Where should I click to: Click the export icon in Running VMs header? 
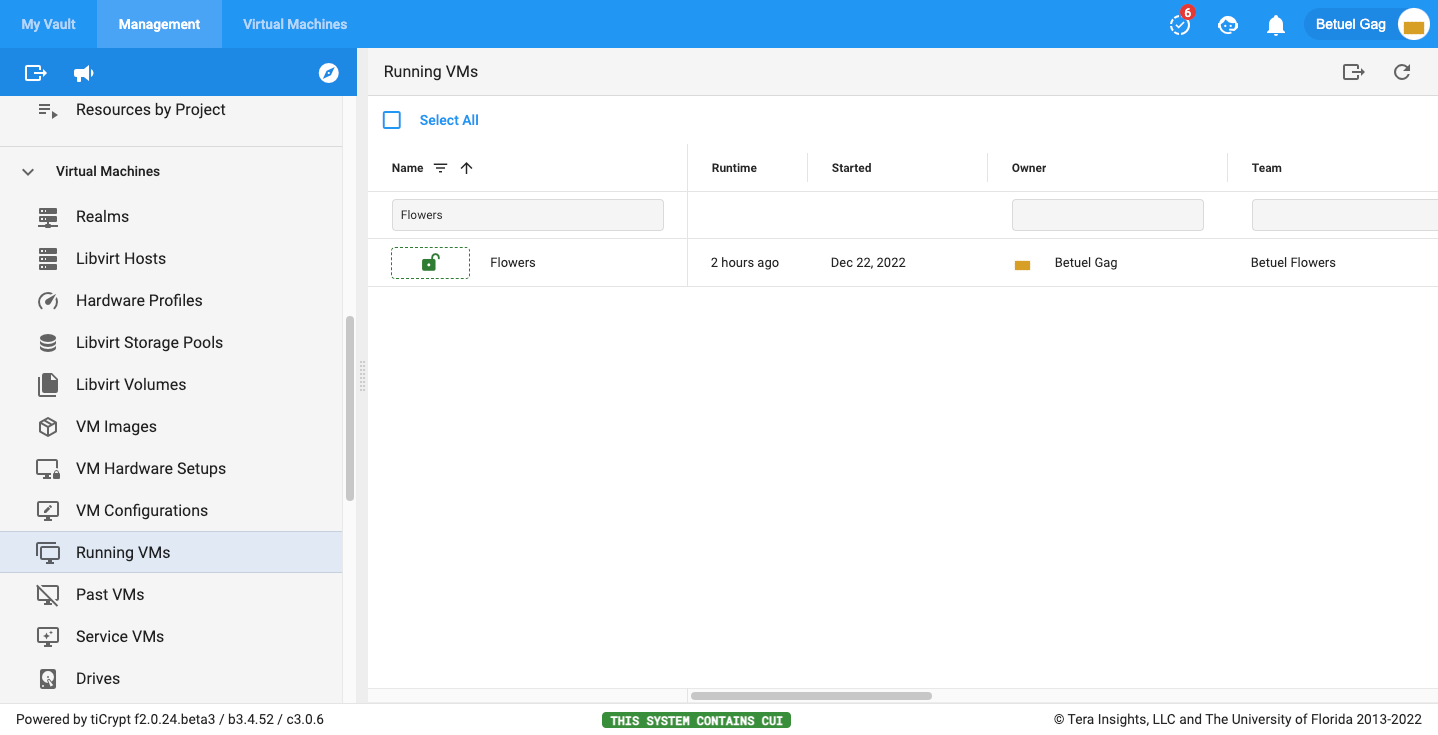coord(1353,72)
